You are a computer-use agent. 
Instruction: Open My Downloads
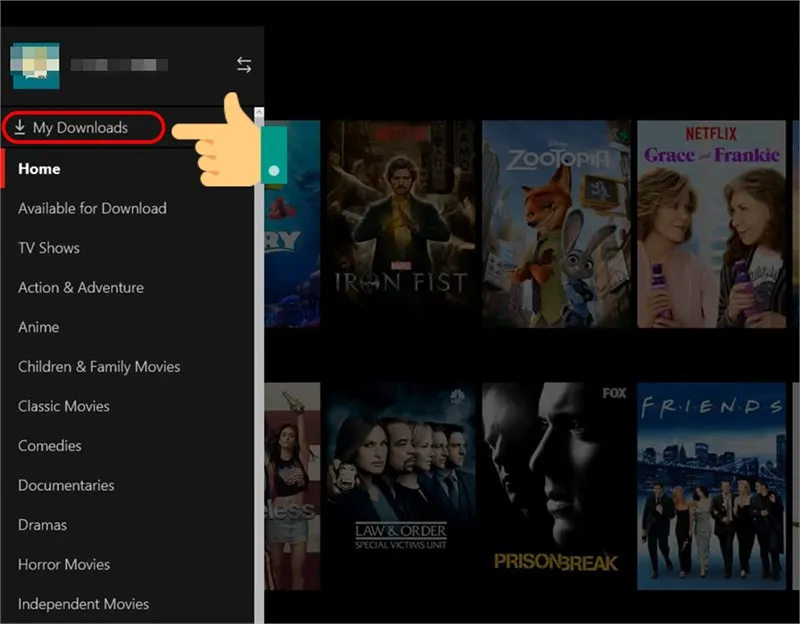[x=78, y=127]
